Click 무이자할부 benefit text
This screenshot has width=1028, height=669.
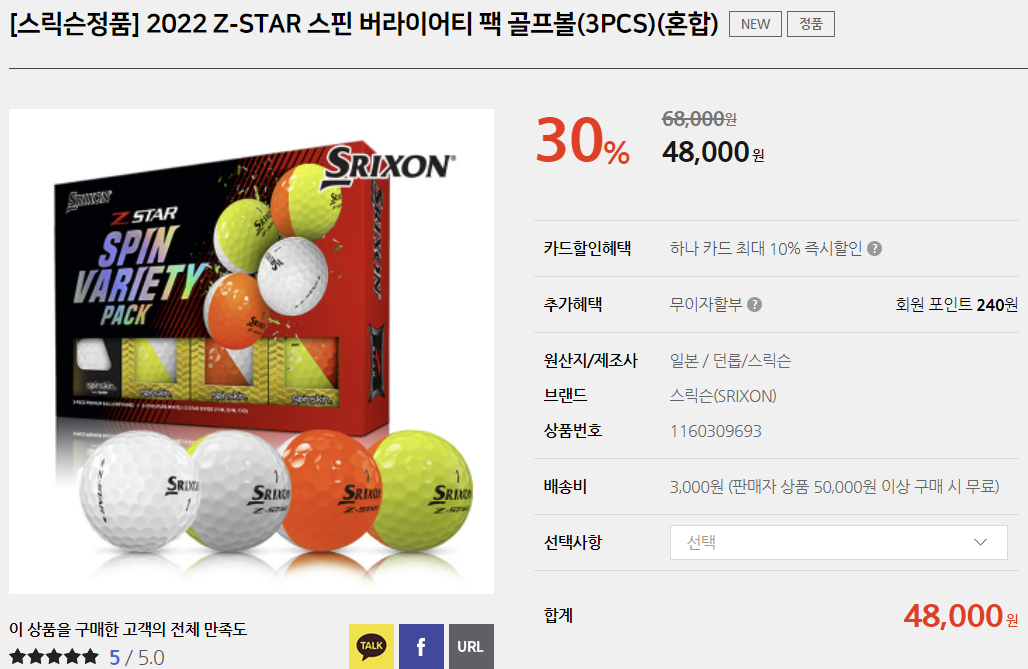point(705,304)
